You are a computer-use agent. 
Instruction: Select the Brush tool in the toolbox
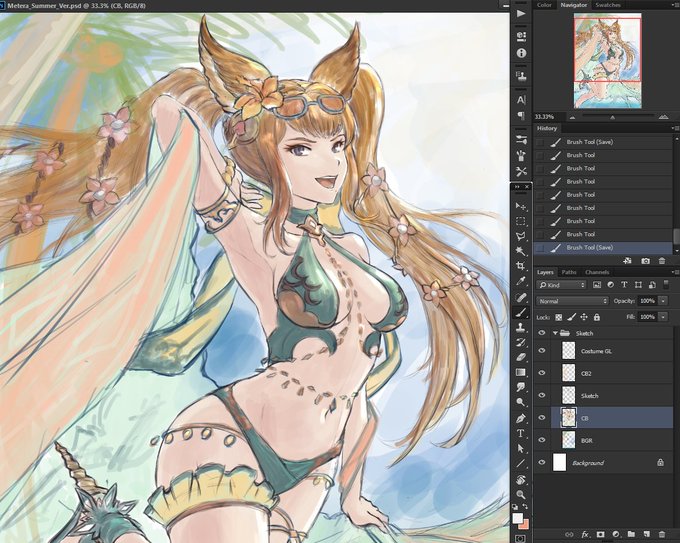pyautogui.click(x=521, y=312)
